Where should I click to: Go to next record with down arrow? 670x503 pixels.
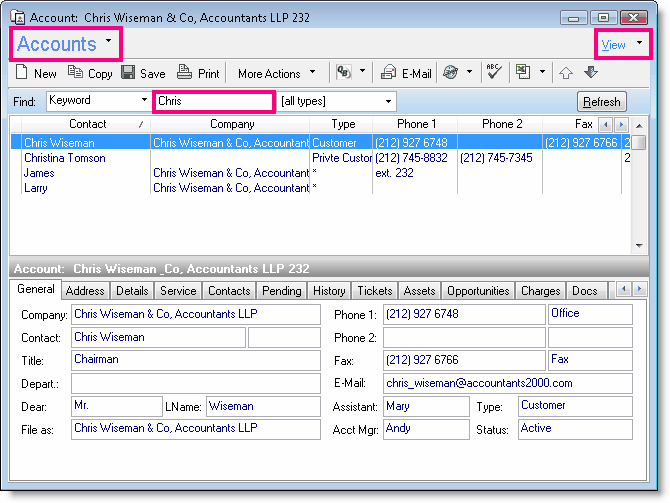point(590,73)
